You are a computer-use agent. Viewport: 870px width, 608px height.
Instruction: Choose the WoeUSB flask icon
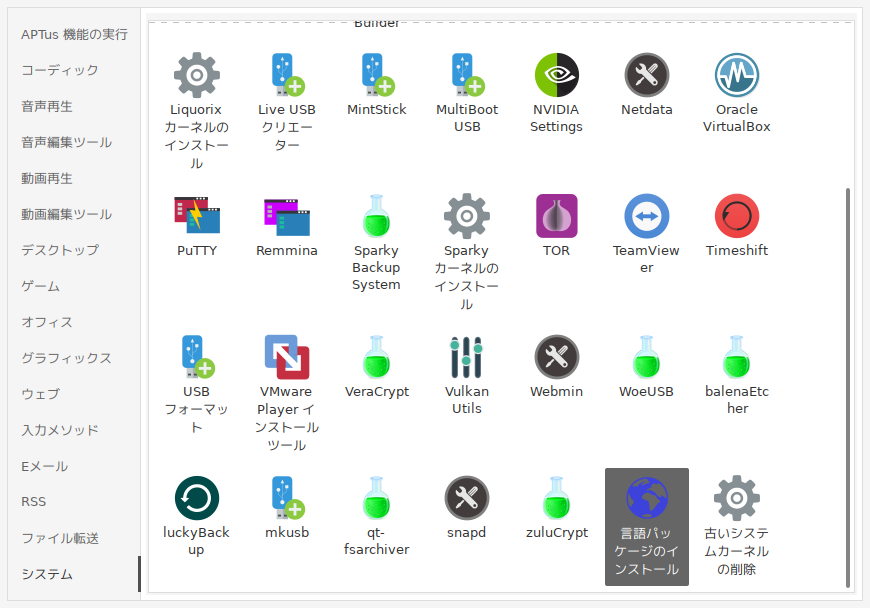tap(646, 357)
